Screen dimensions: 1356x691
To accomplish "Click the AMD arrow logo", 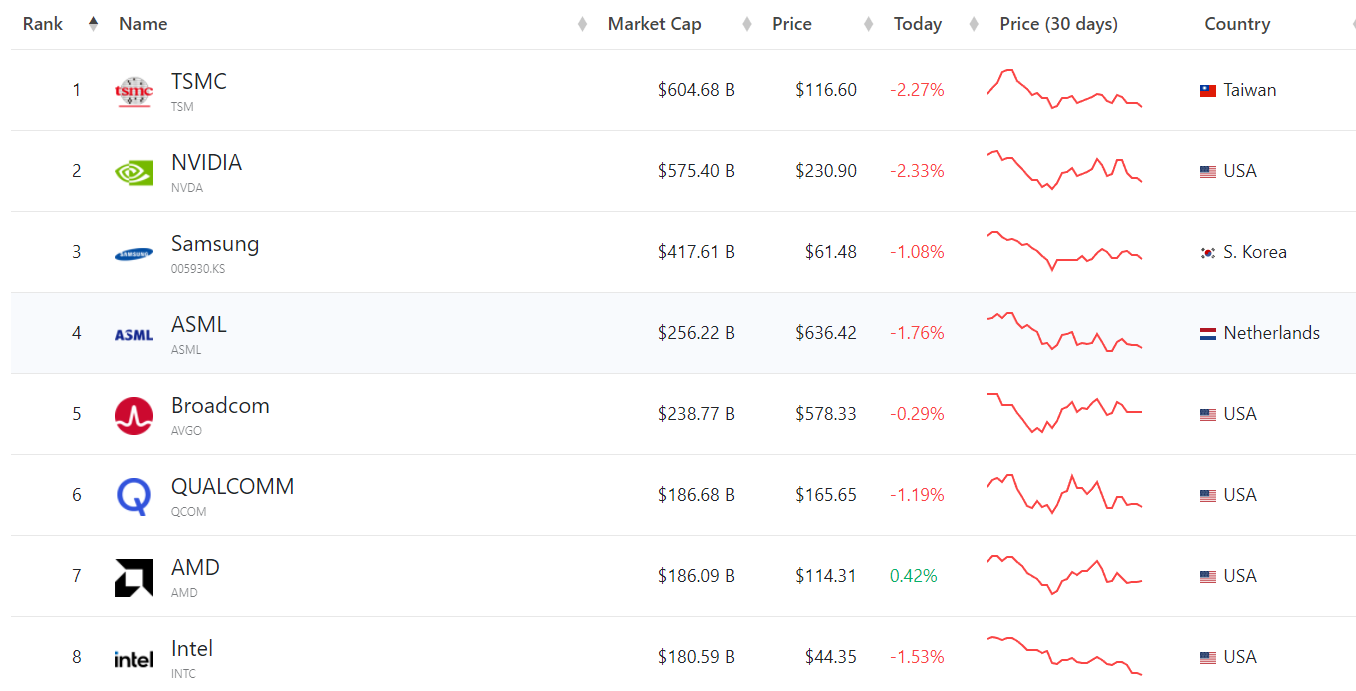I will pos(133,577).
